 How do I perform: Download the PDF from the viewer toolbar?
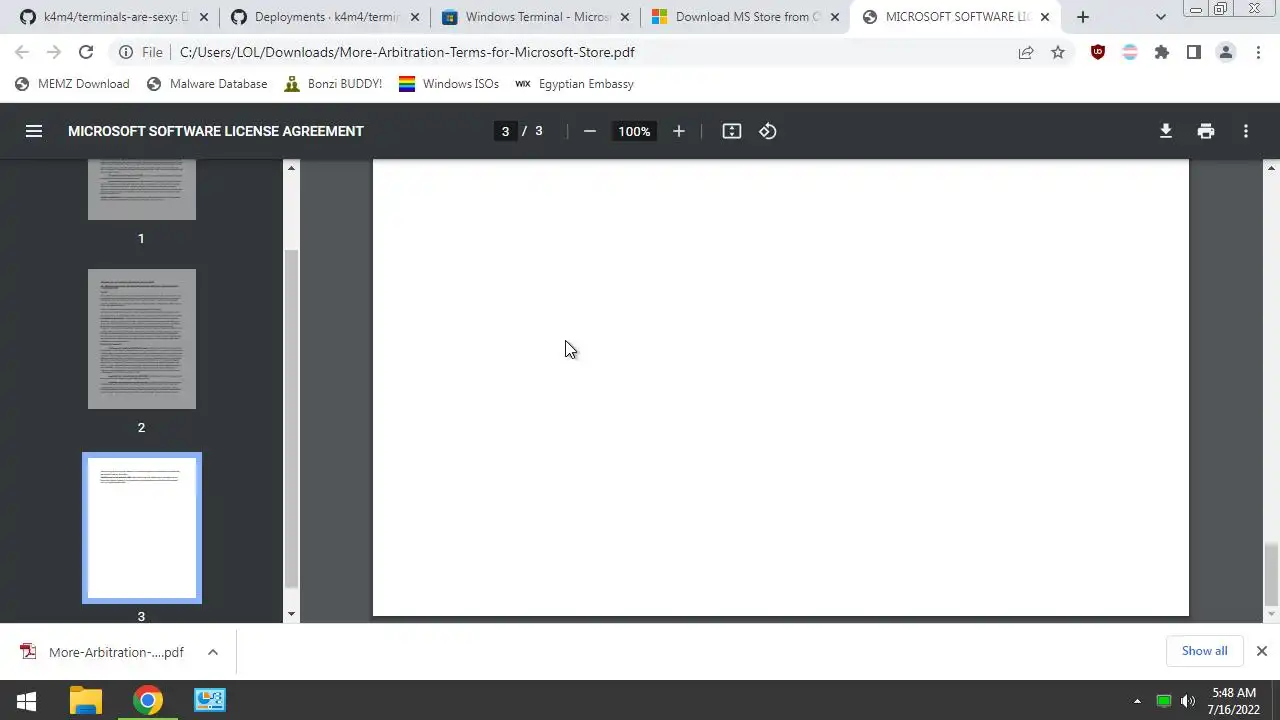click(x=1166, y=131)
